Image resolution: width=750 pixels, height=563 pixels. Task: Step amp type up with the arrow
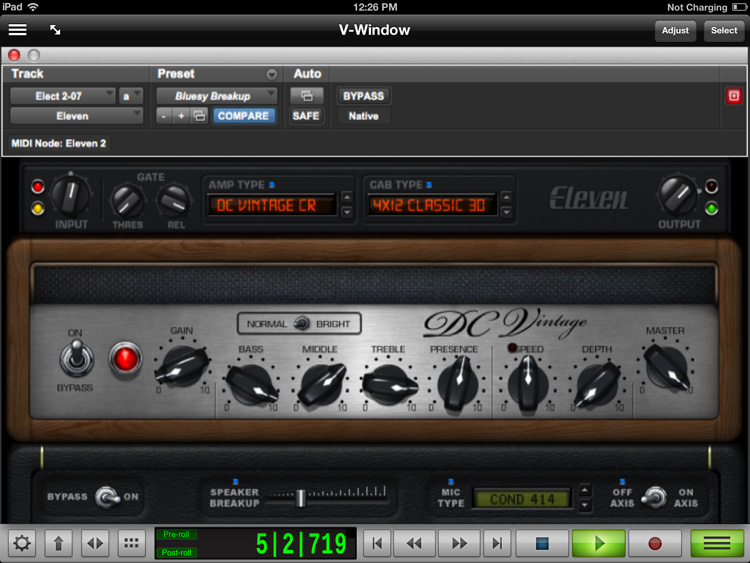tap(347, 197)
